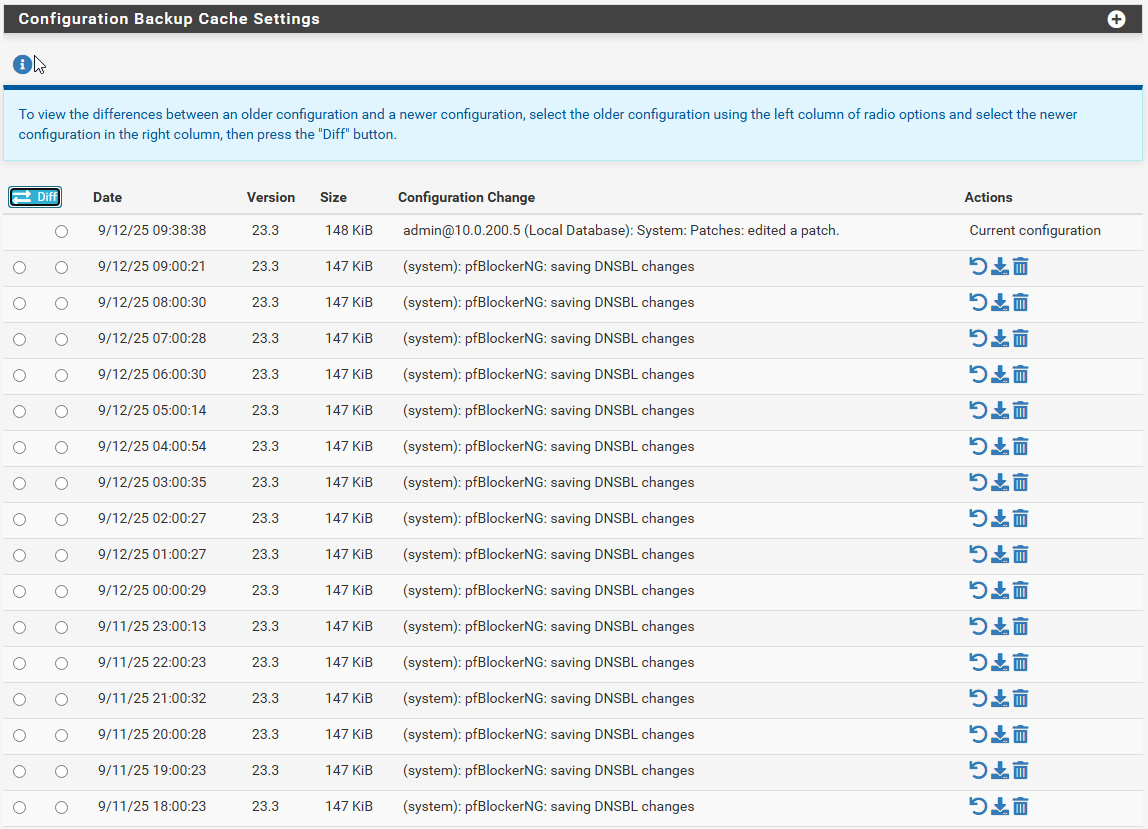The height and width of the screenshot is (829, 1148).
Task: Select older radio for 9/12/25 06:00:30
Action: tap(20, 375)
